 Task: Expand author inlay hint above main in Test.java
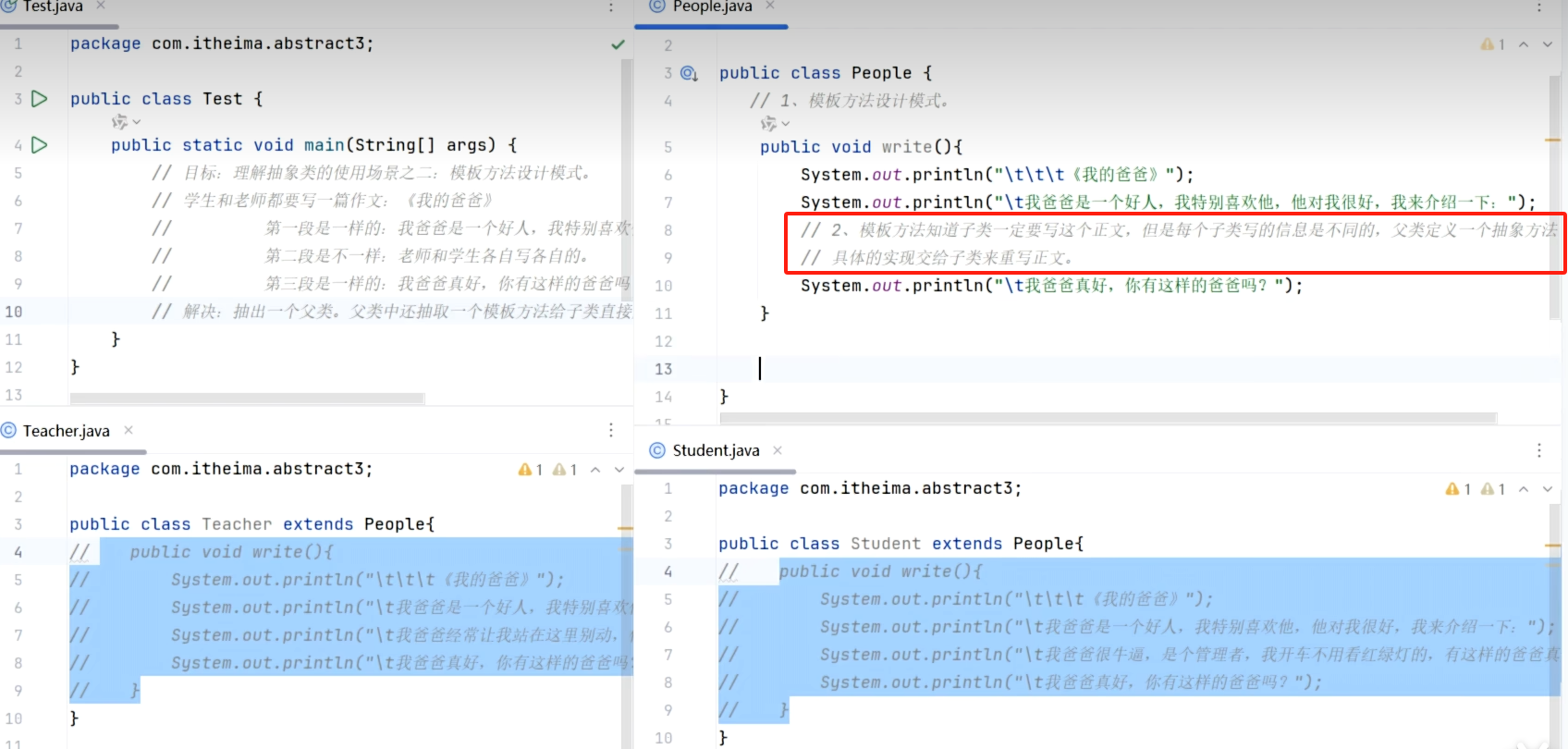127,122
